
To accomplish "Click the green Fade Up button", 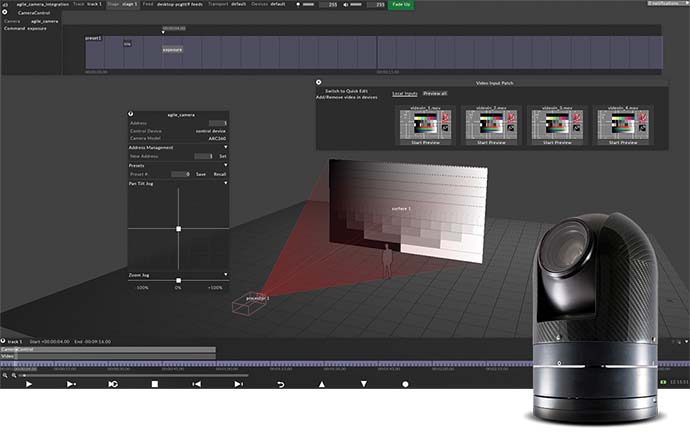I will (401, 4).
